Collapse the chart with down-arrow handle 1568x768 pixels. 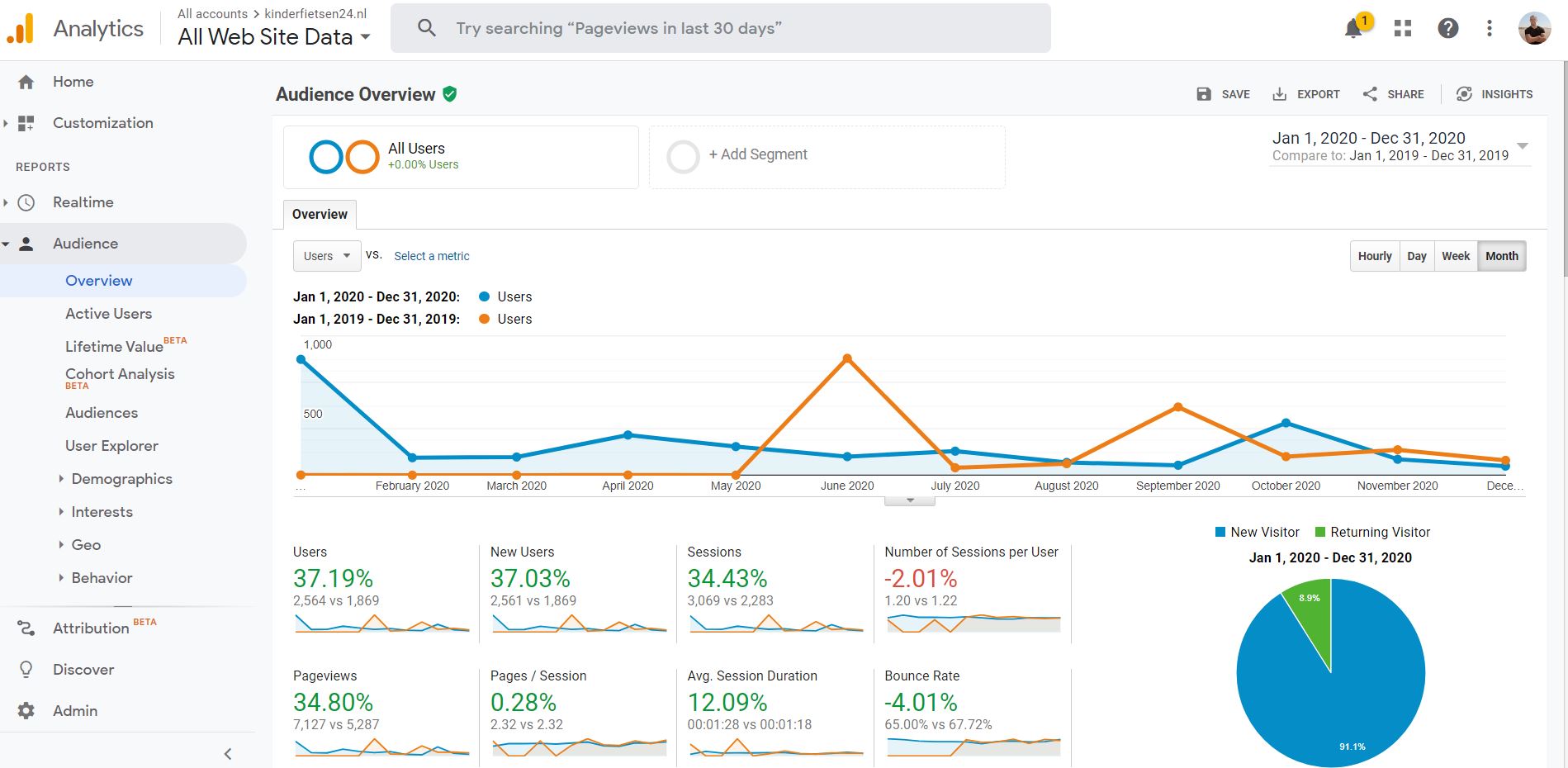(x=910, y=500)
